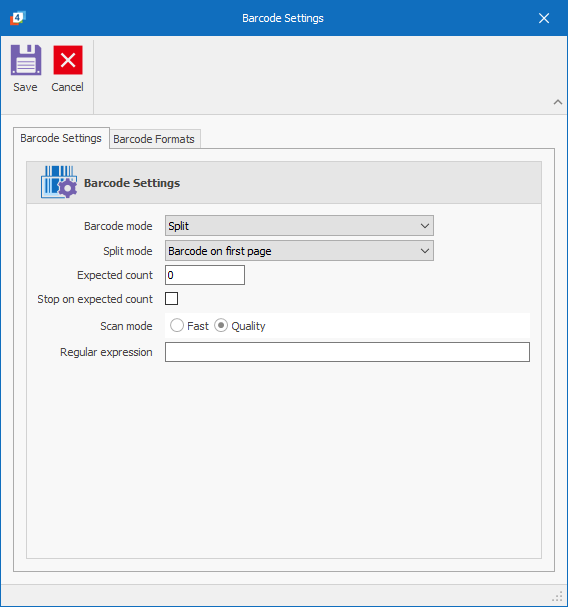Screen dimensions: 568x607
Task: Click the Split value in Barcode mode
Action: [178, 226]
